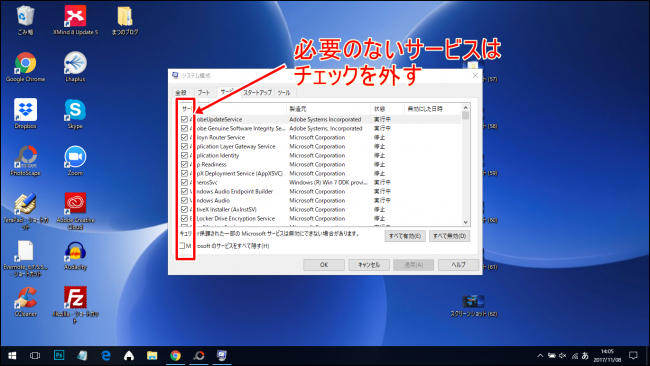Screen dimensions: 650x366
Task: Show hidden tray icons chevron
Action: 540,356
